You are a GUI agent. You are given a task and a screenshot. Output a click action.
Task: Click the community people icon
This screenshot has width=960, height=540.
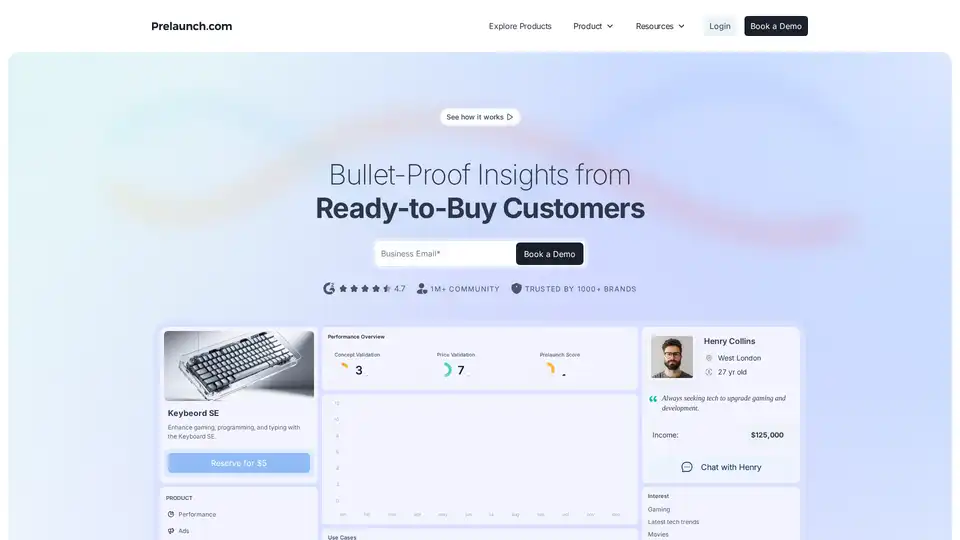pos(422,289)
